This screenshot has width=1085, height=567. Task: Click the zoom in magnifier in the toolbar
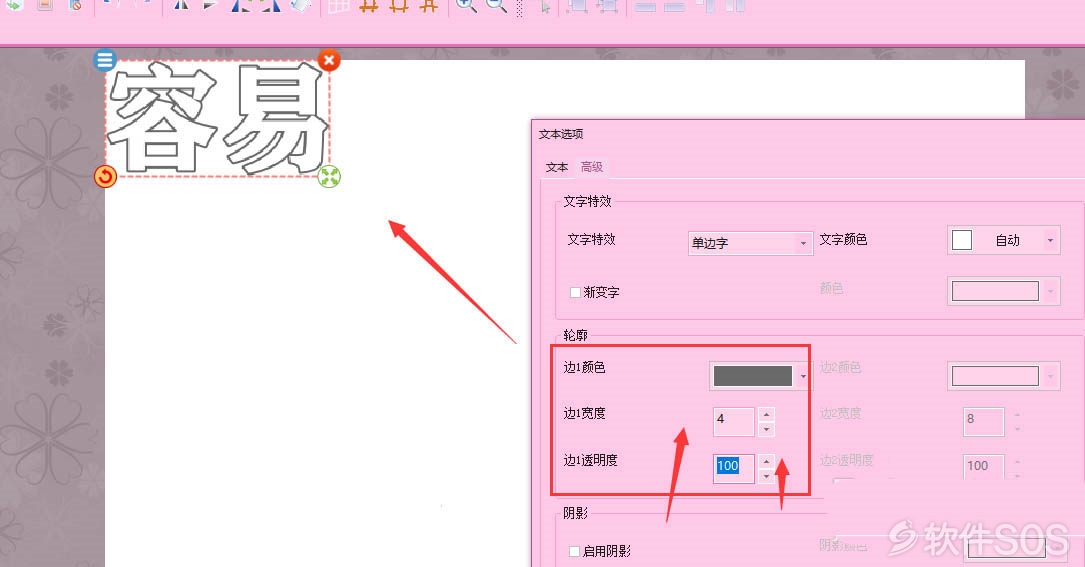[x=466, y=6]
